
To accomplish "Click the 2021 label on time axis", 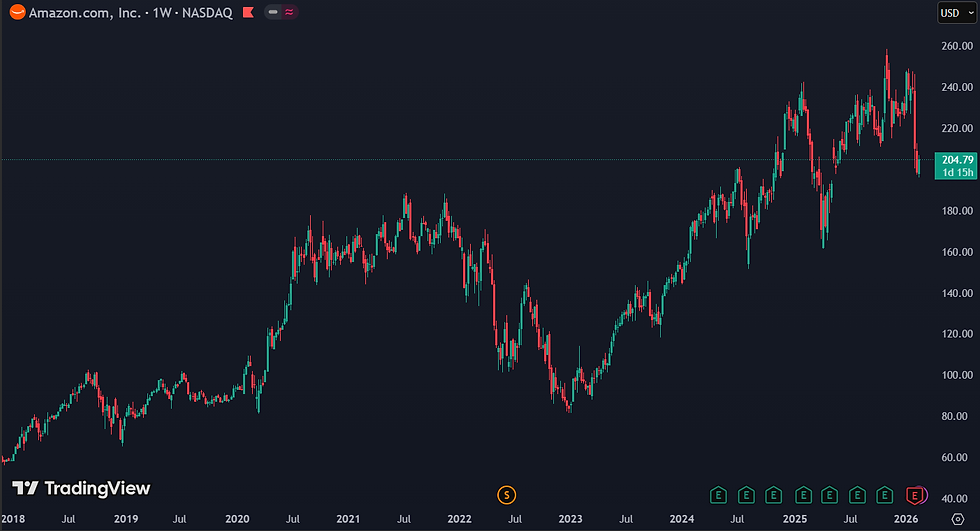I will 348,519.
